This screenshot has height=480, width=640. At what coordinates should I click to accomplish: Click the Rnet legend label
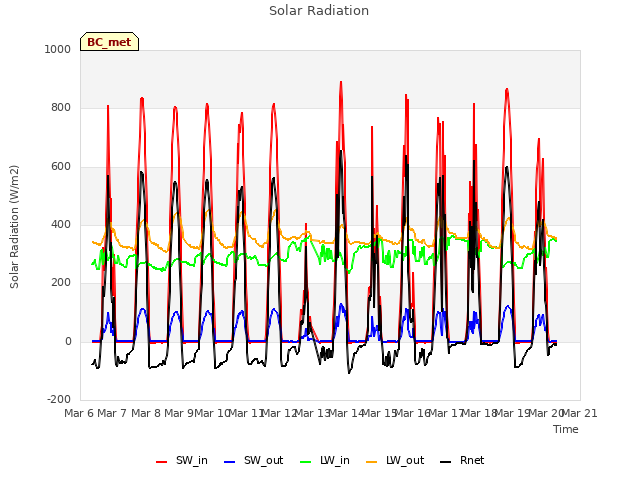472,460
